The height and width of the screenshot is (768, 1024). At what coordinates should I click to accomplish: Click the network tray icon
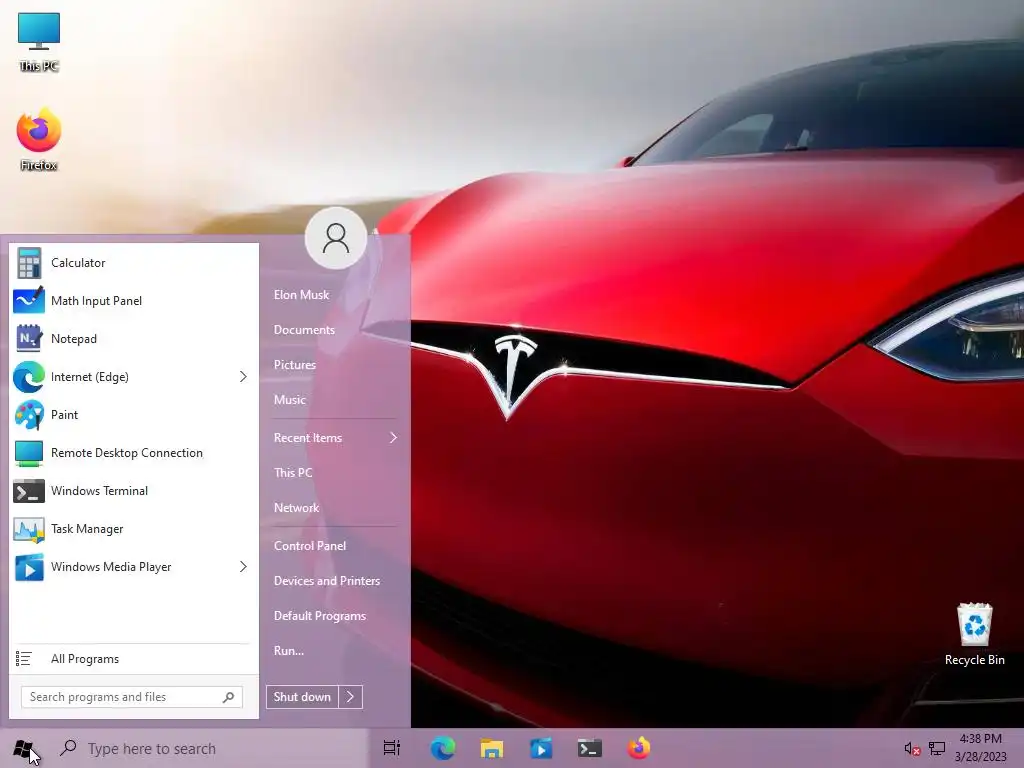point(937,748)
